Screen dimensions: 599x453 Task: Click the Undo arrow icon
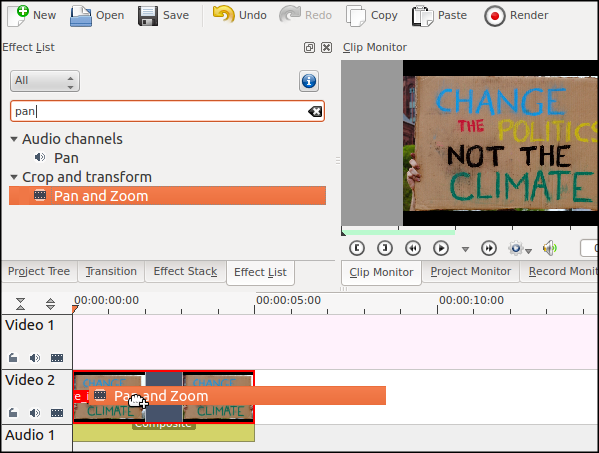coord(223,15)
